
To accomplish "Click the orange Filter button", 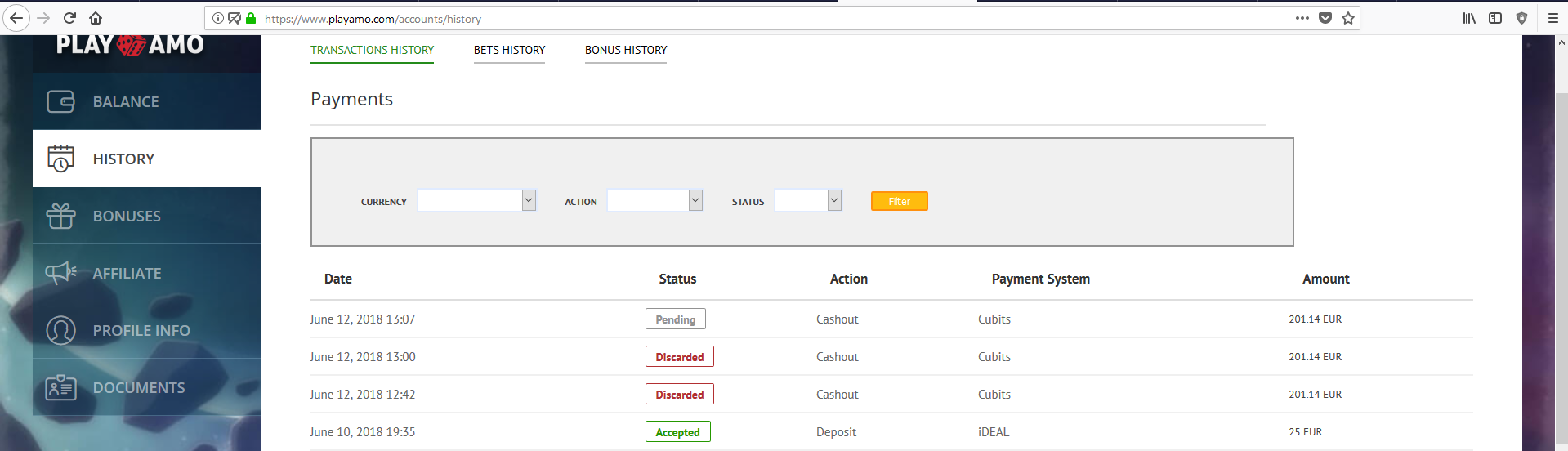I will coord(899,201).
